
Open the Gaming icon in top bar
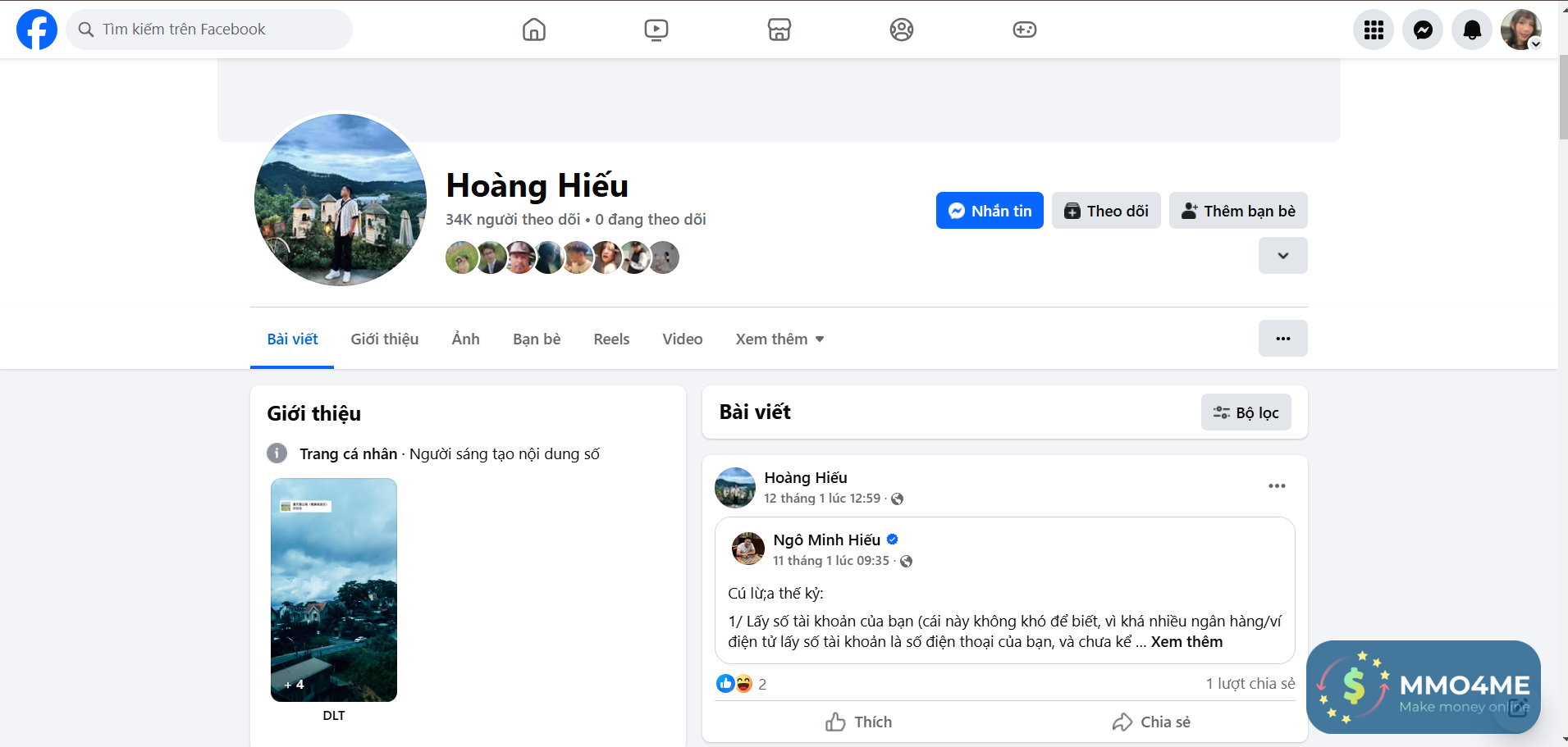(1024, 30)
